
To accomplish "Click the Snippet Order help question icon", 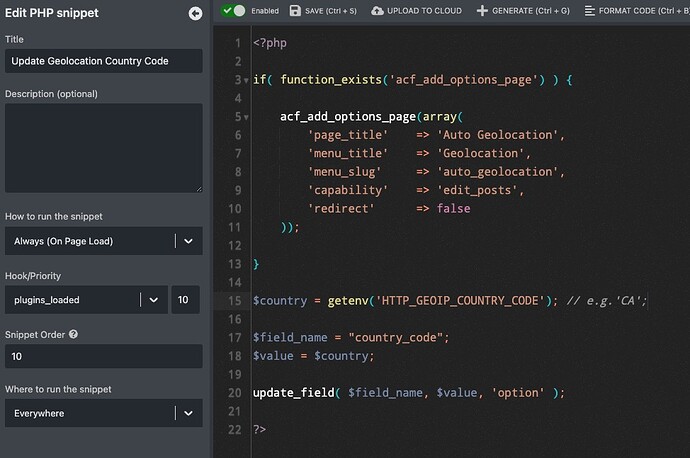I will [73, 334].
